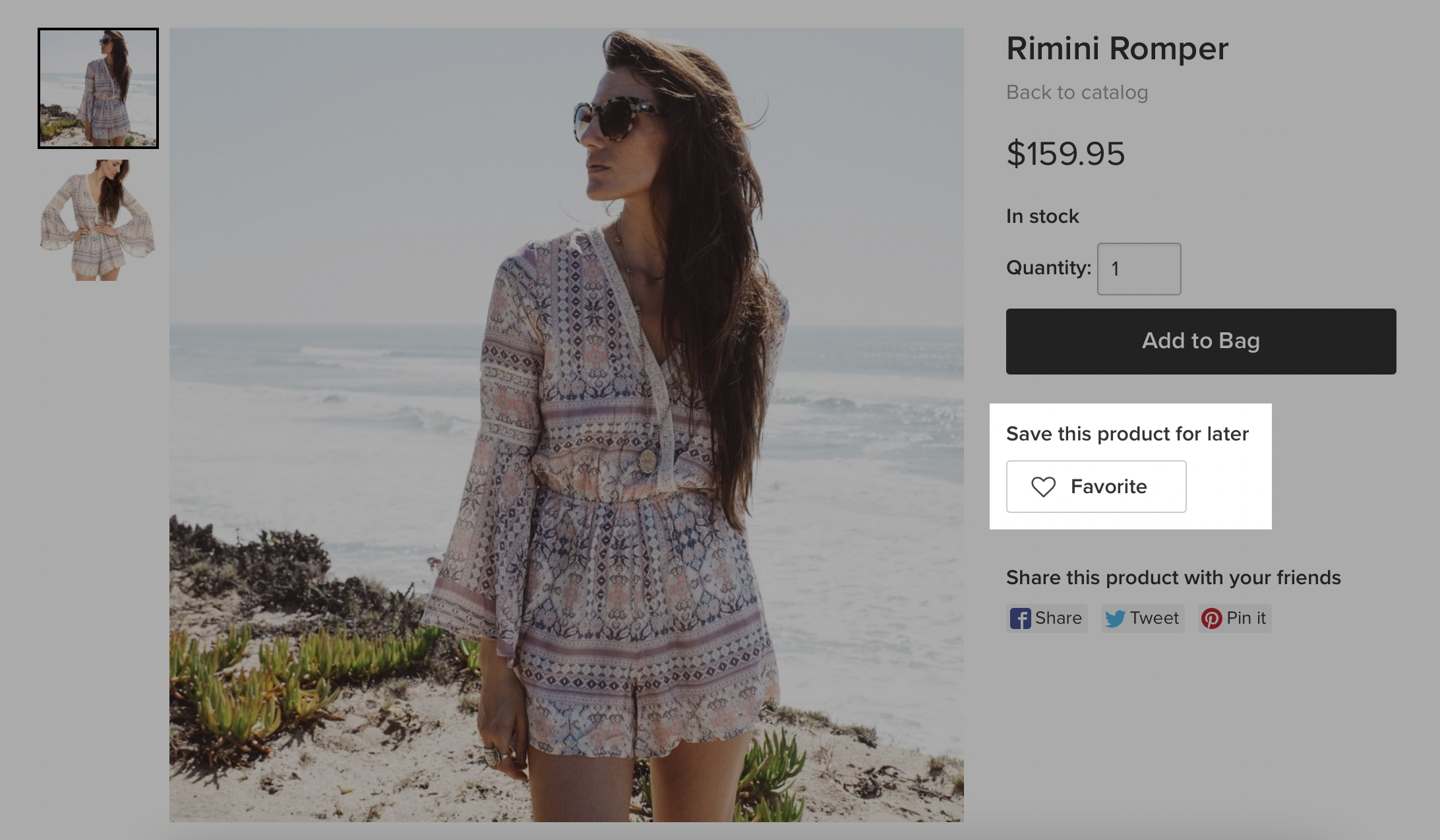Click the Rimini Romper product title
The image size is (1440, 840).
(x=1117, y=49)
